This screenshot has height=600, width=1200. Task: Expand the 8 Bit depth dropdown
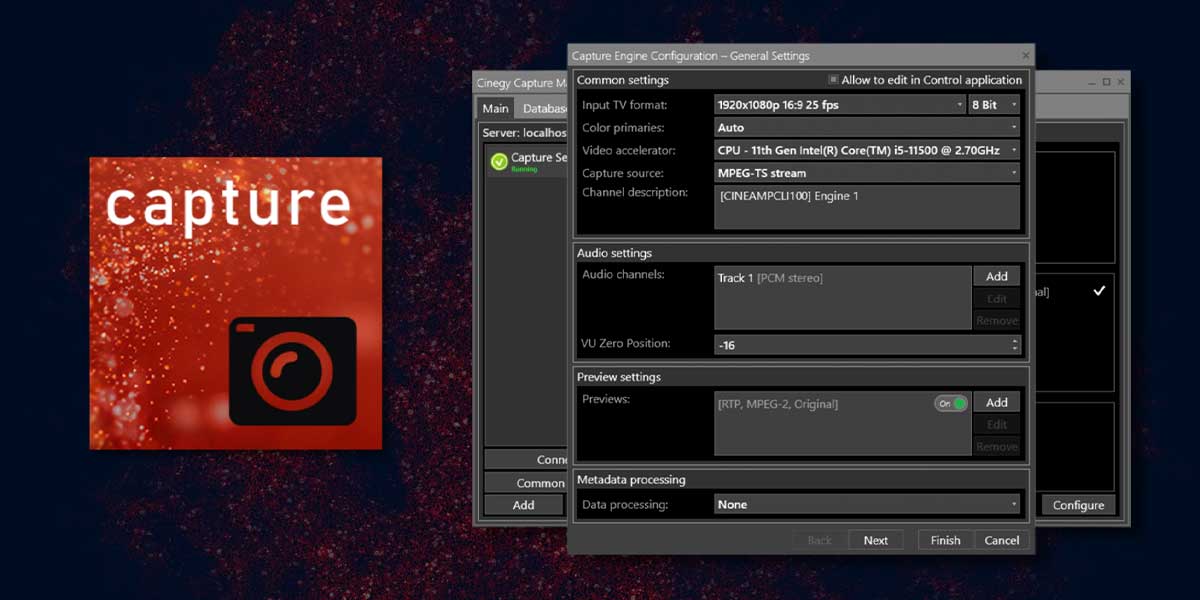(x=993, y=105)
